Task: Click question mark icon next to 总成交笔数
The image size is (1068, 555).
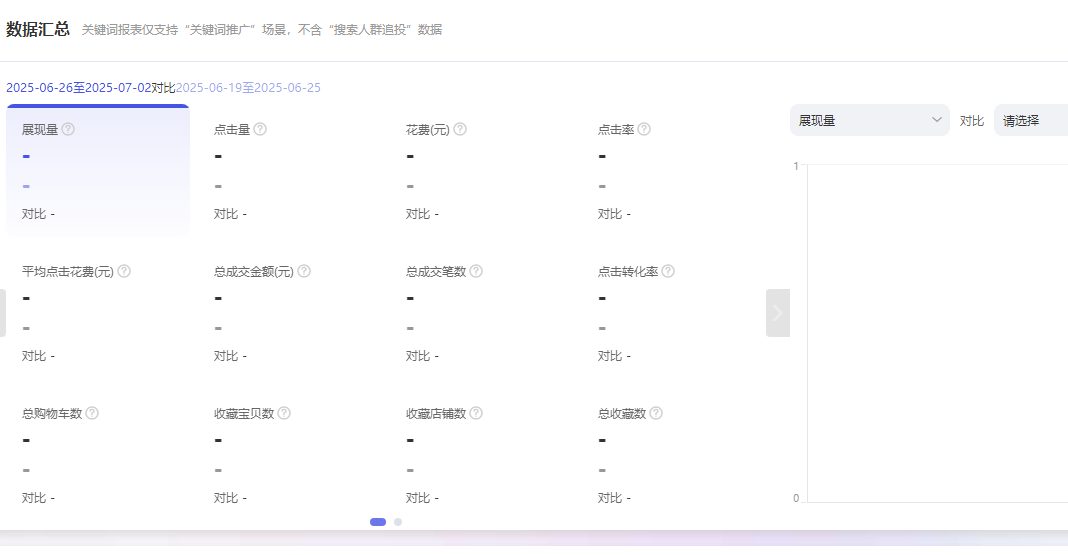Action: [476, 271]
